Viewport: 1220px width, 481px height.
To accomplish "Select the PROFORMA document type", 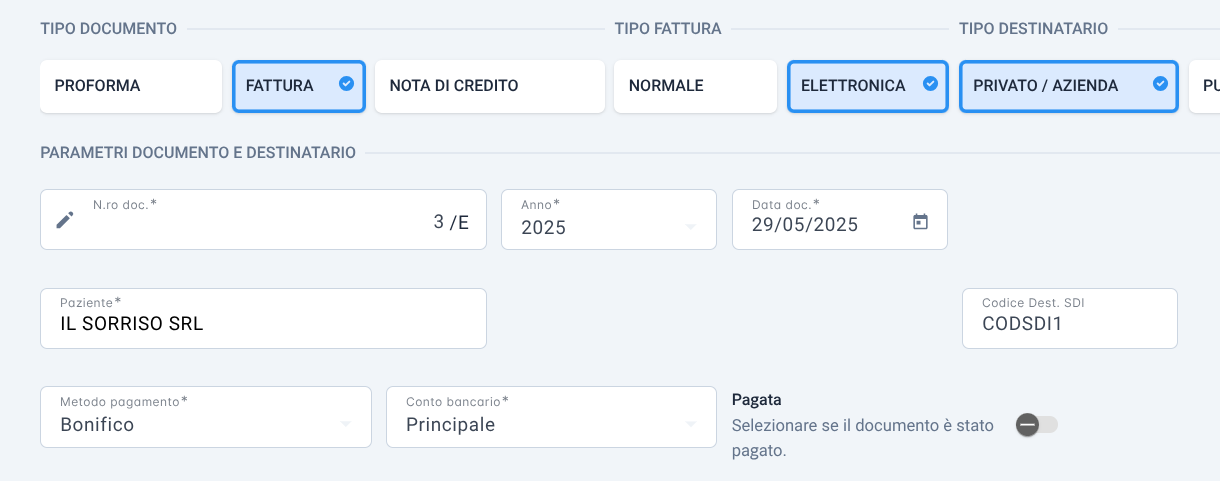I will [131, 86].
